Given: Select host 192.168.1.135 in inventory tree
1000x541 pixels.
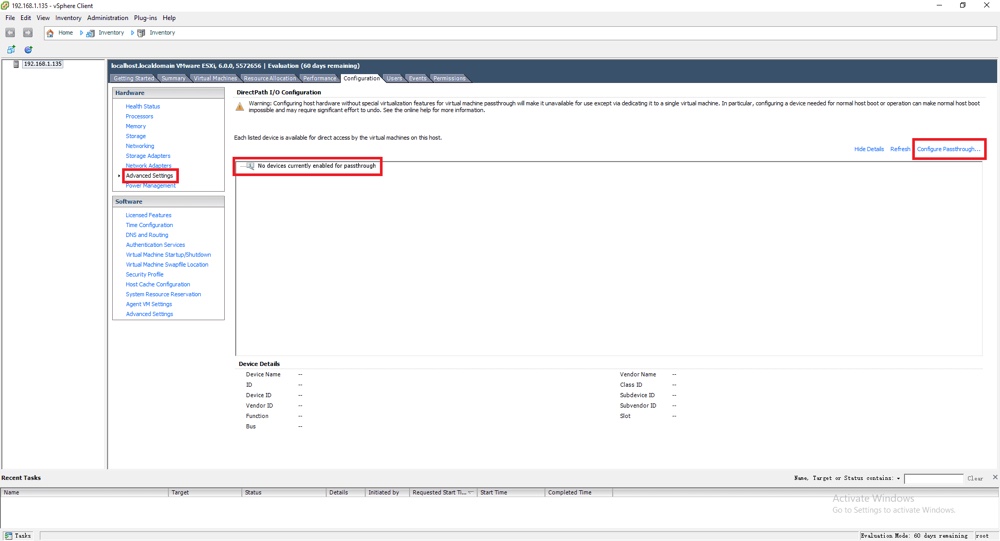Looking at the screenshot, I should coord(42,64).
